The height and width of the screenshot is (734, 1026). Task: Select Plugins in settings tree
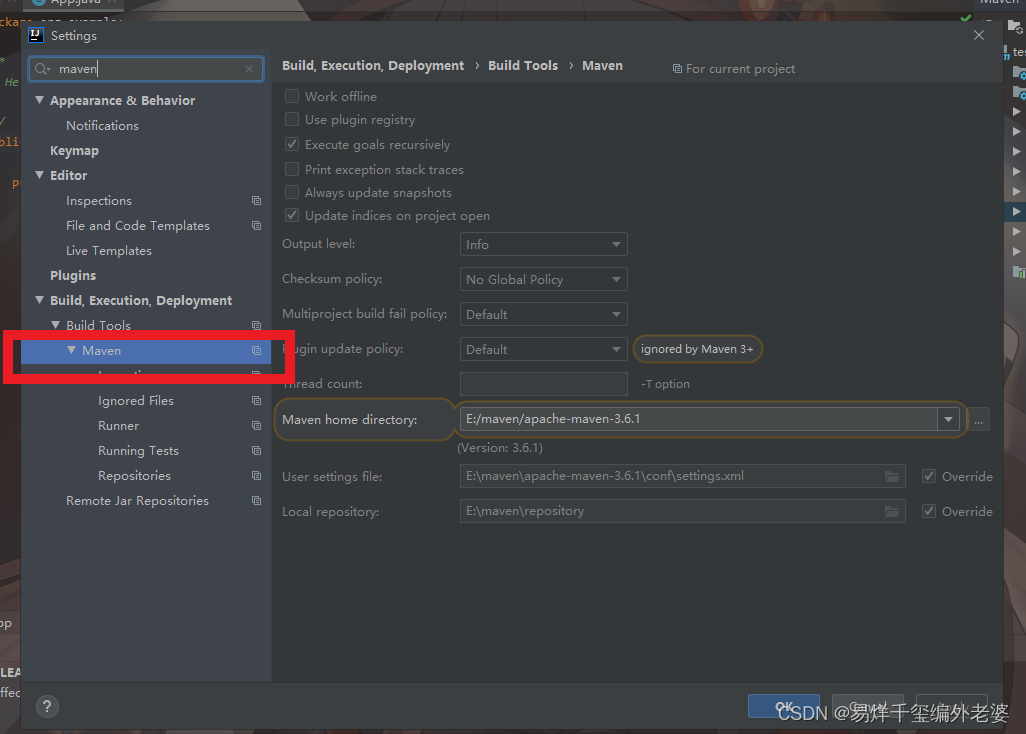[73, 275]
